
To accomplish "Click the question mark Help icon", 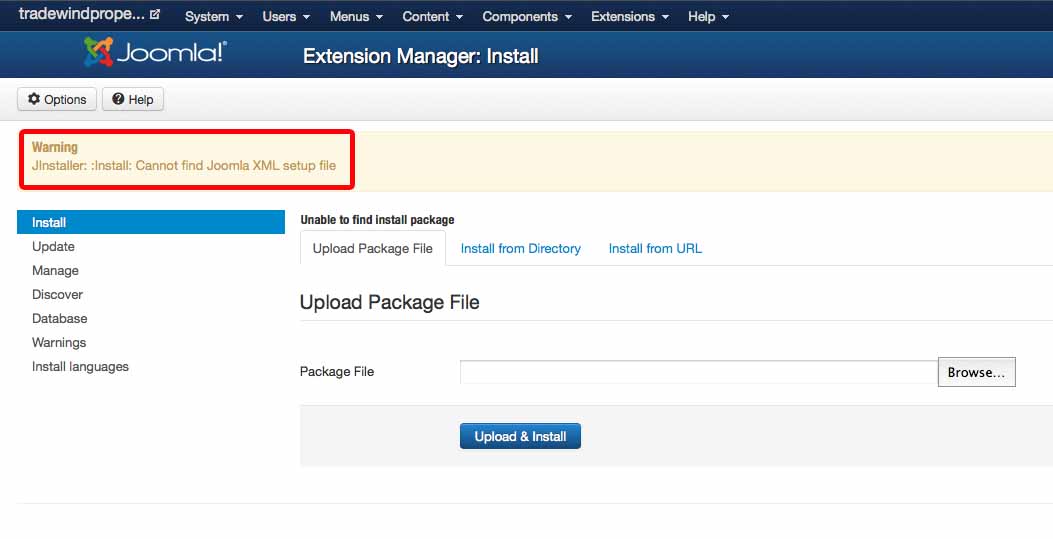I will (x=118, y=99).
